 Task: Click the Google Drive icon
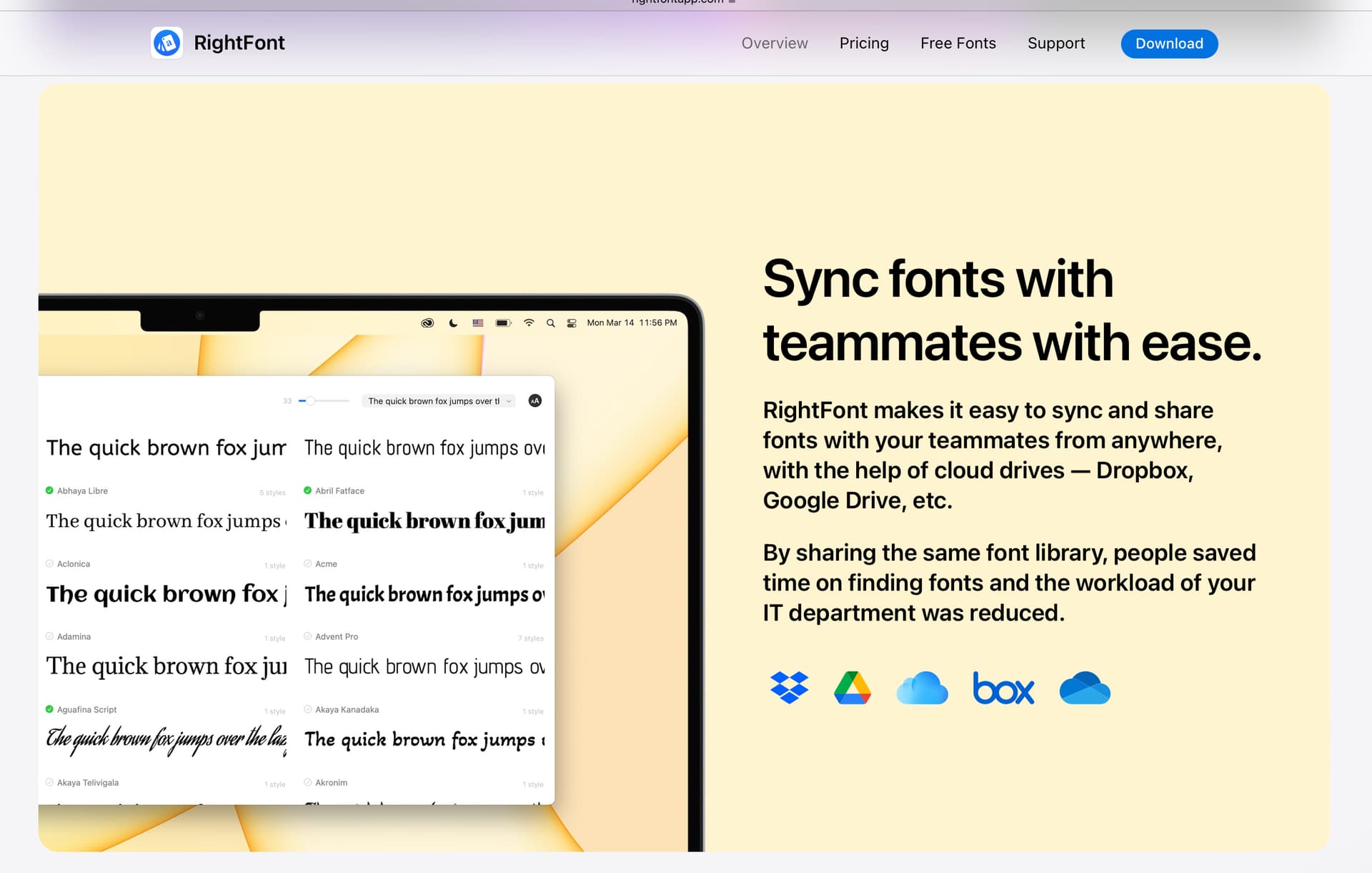coord(852,688)
